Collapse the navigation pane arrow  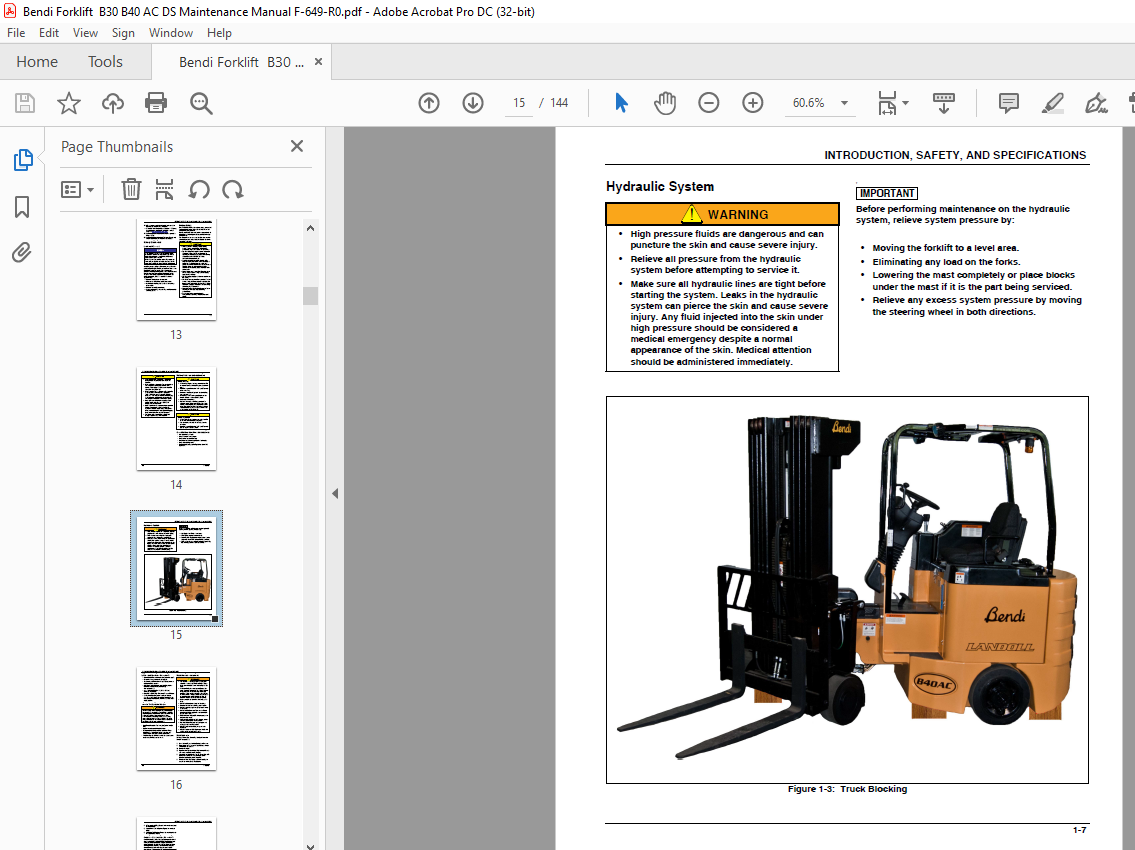(x=335, y=494)
